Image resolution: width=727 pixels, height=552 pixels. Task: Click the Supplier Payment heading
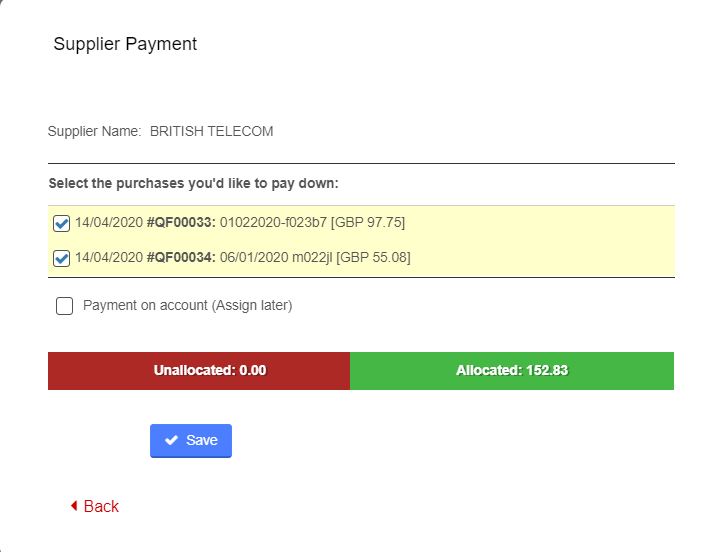click(125, 44)
